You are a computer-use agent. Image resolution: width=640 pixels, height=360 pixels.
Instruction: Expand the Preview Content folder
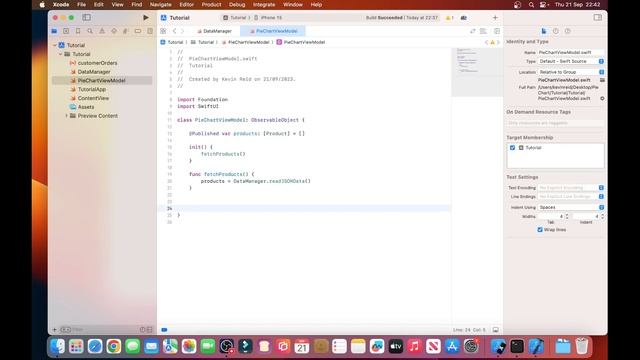[x=67, y=116]
